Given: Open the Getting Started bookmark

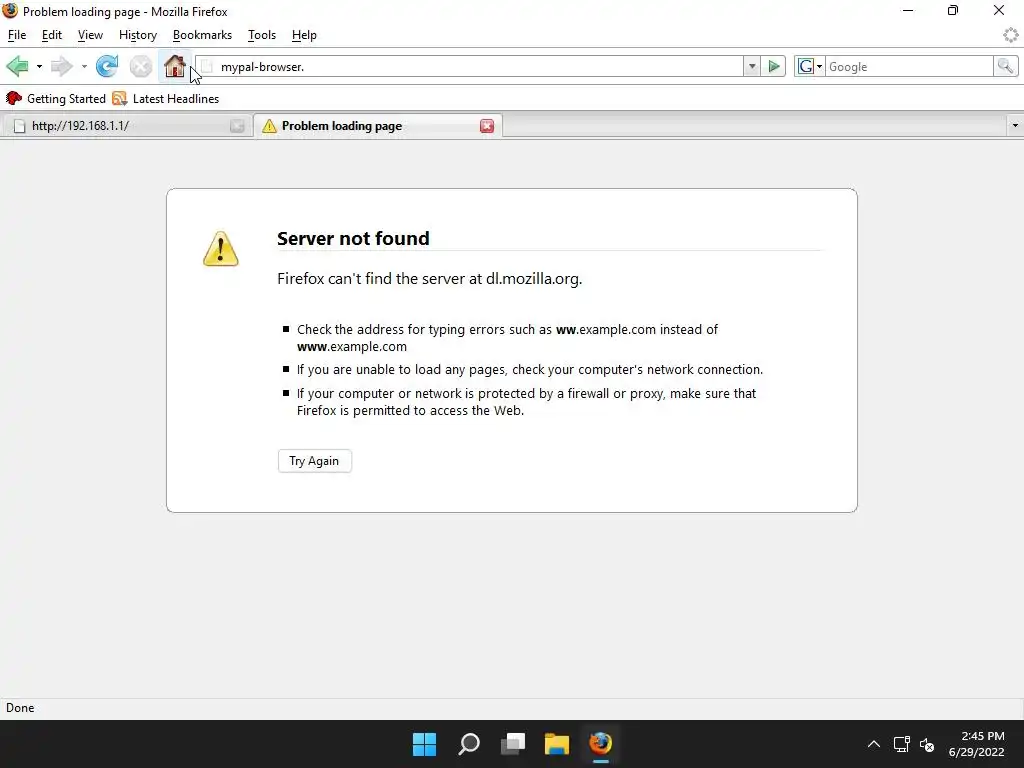Looking at the screenshot, I should point(56,99).
